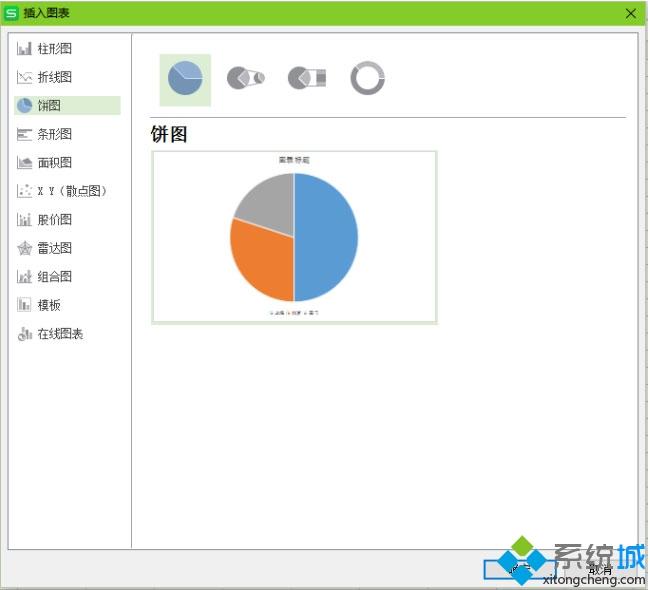The image size is (650, 590).
Task: Click the 雷达图 radar chart icon
Action: (x=24, y=248)
